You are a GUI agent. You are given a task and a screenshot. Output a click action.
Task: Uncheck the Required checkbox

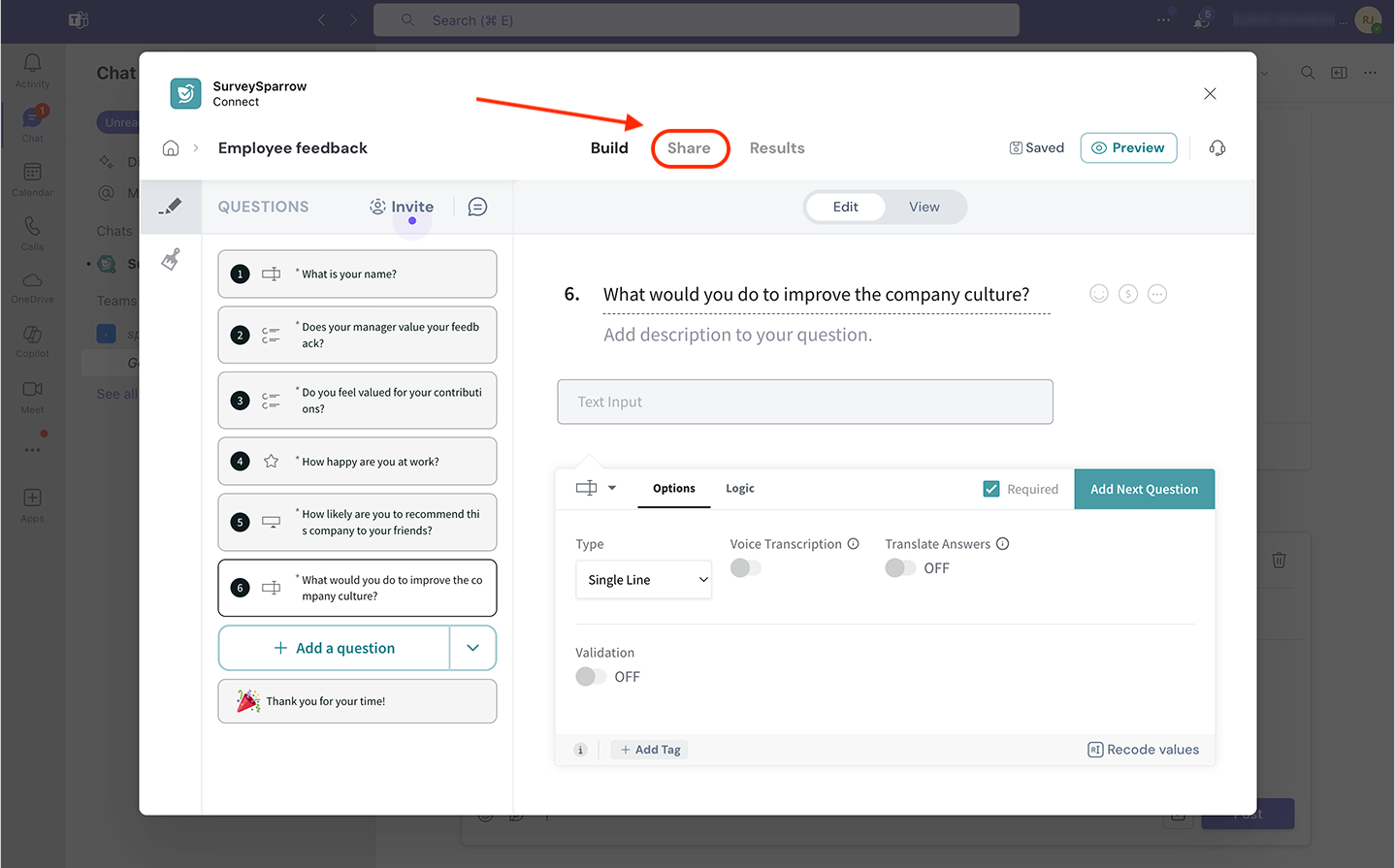(x=991, y=489)
